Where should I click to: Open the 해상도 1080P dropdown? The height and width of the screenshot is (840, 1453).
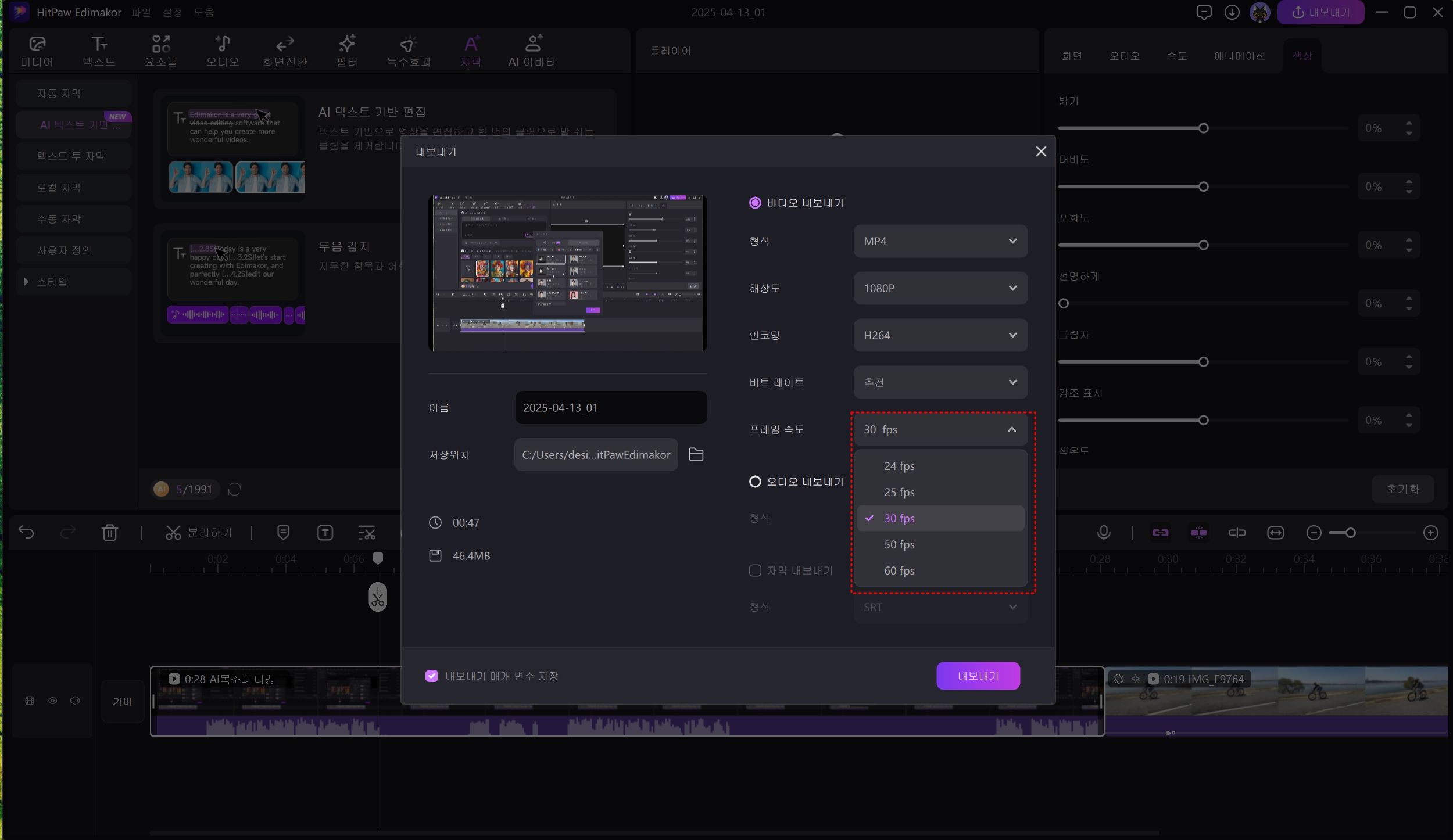tap(940, 288)
